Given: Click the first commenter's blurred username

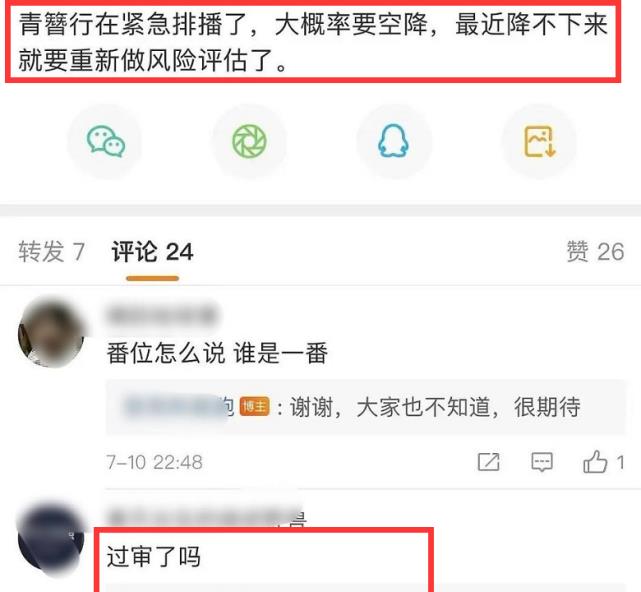Looking at the screenshot, I should point(162,316).
